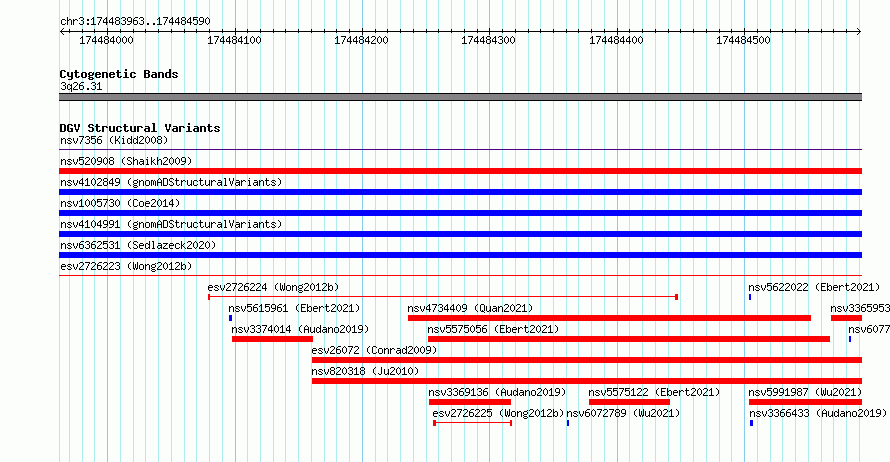Click the DGV Structural Variants track title

click(140, 128)
